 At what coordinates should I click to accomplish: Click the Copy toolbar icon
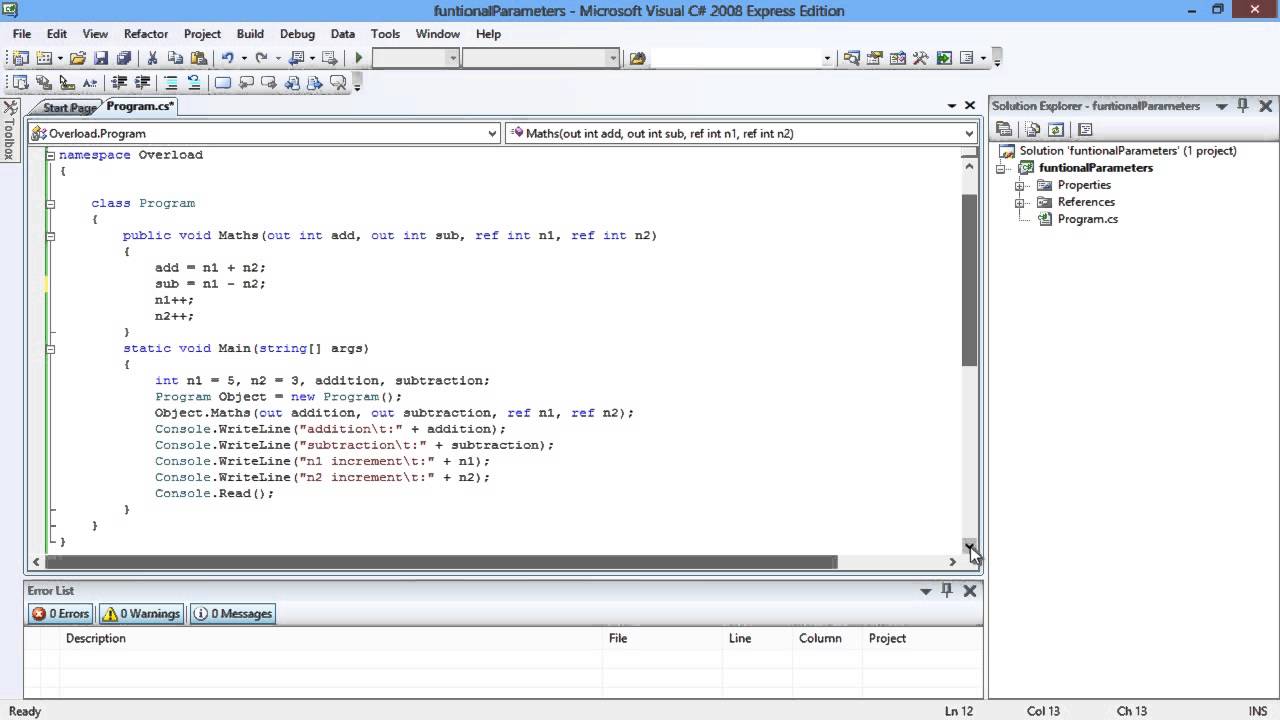click(x=175, y=58)
